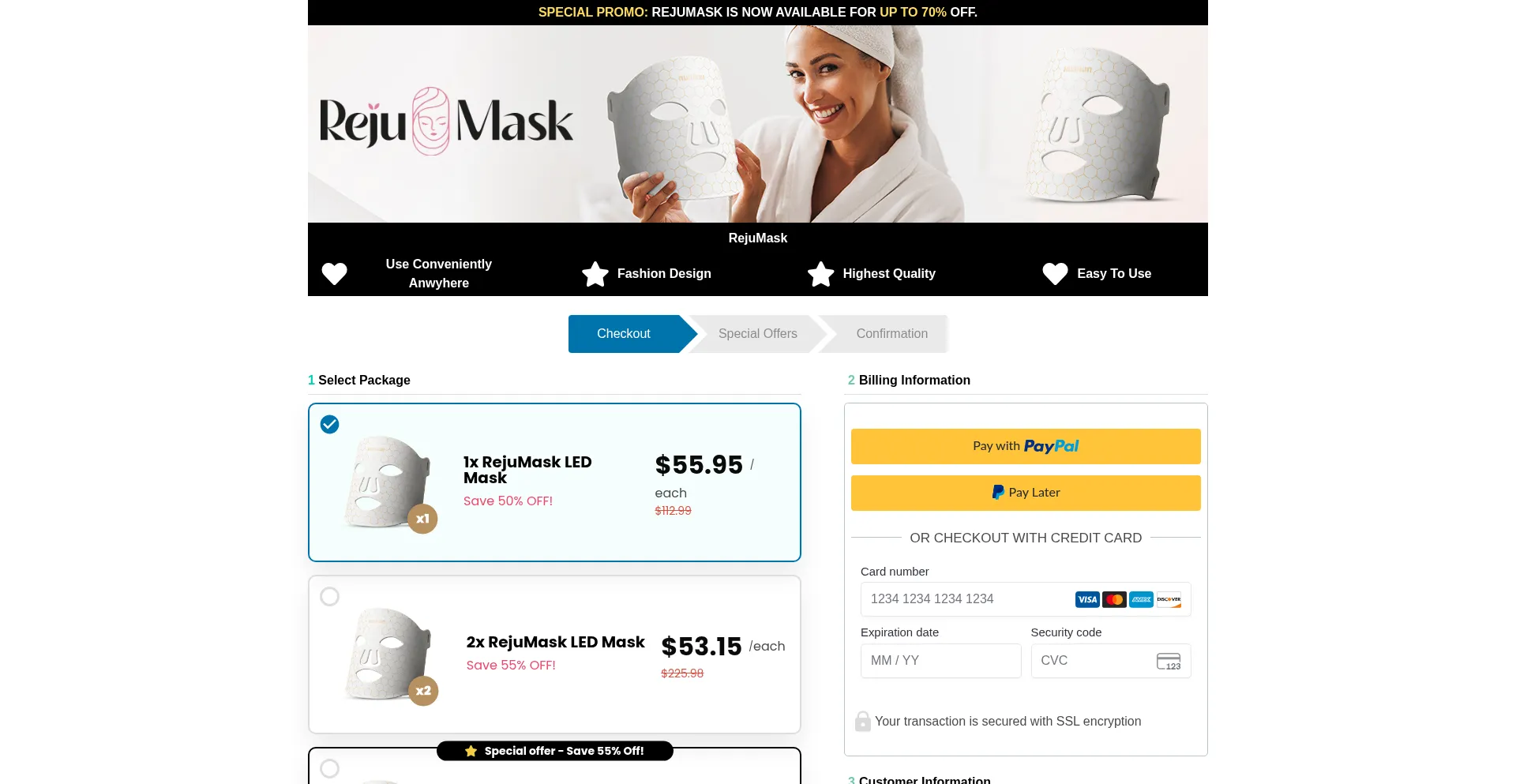Screen dimensions: 1516x784
Task: Open the Confirmation step tab
Action: (x=892, y=334)
